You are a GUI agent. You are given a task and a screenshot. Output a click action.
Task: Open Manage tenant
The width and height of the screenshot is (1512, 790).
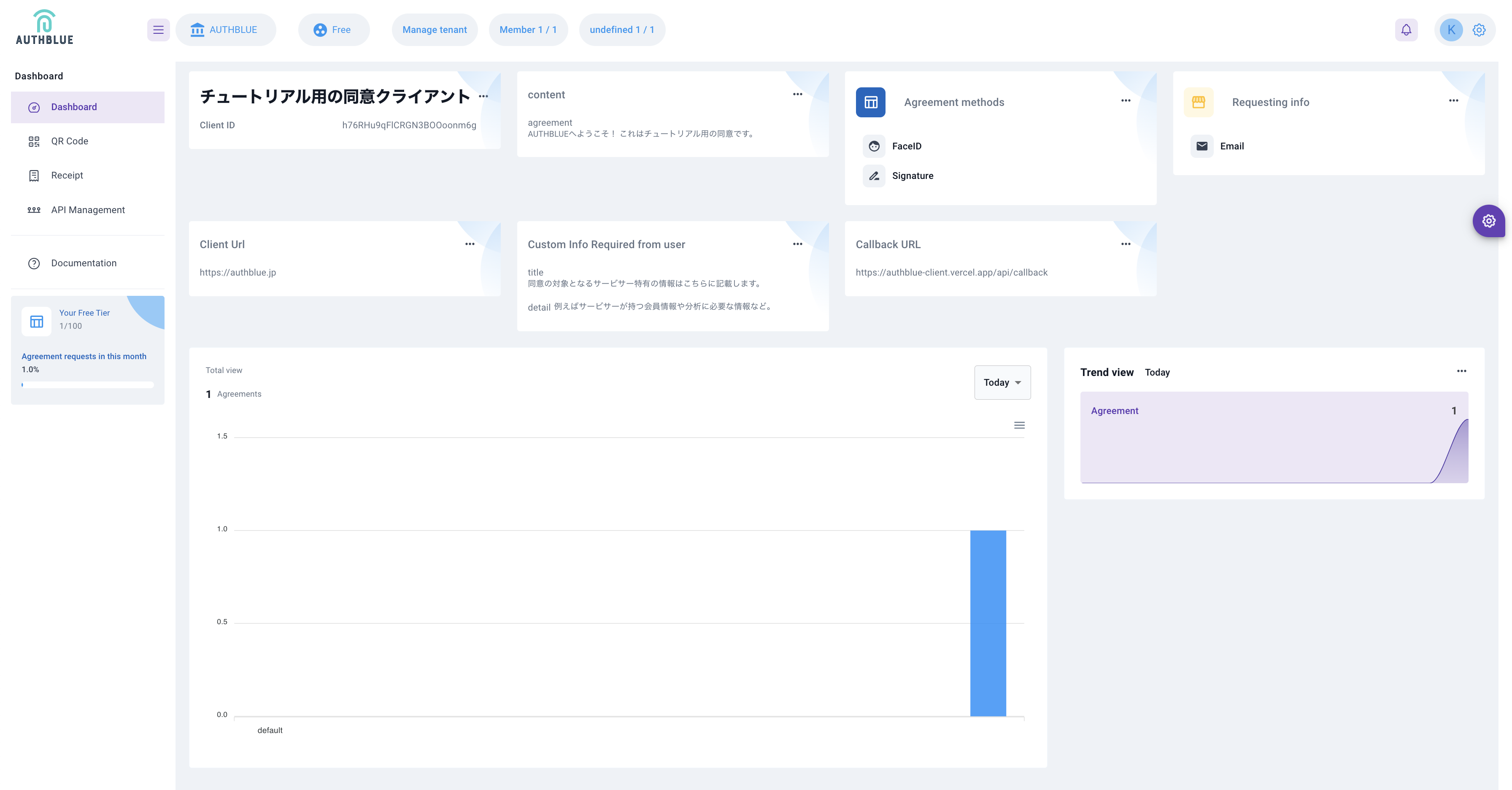point(435,30)
